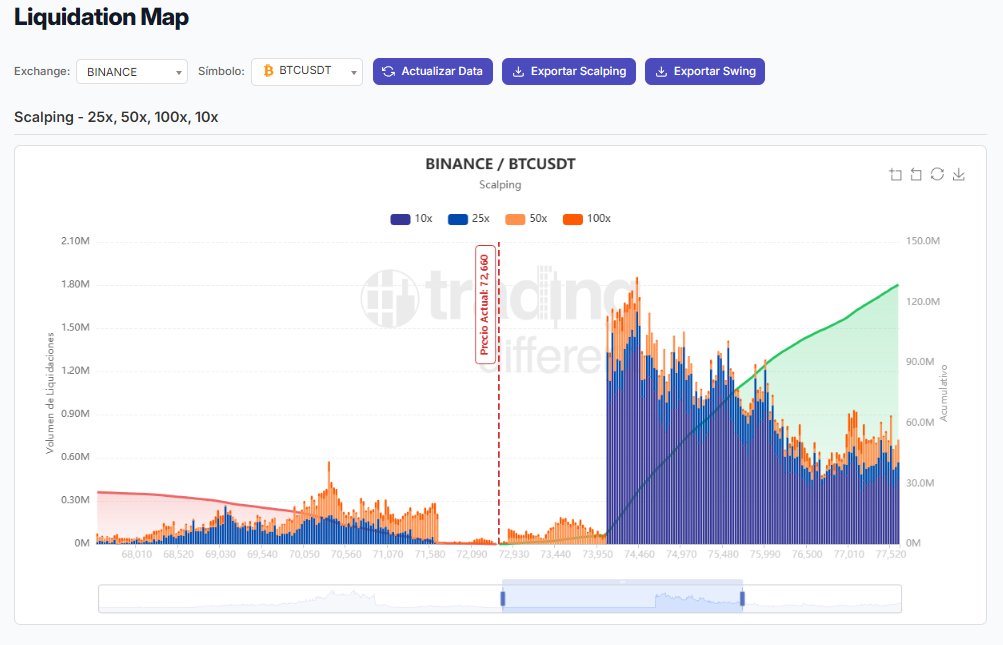1003x645 pixels.
Task: Click the restore/refresh chart icon
Action: (937, 174)
